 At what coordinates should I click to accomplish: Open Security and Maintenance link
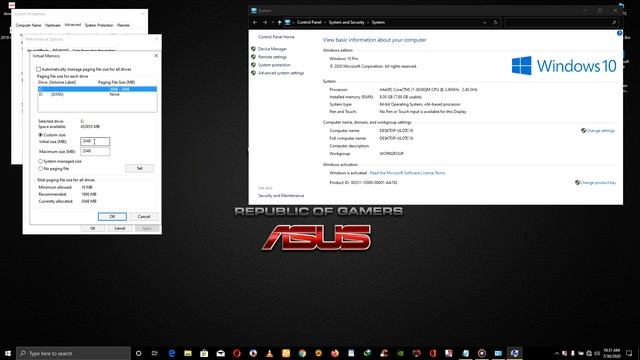(x=281, y=196)
